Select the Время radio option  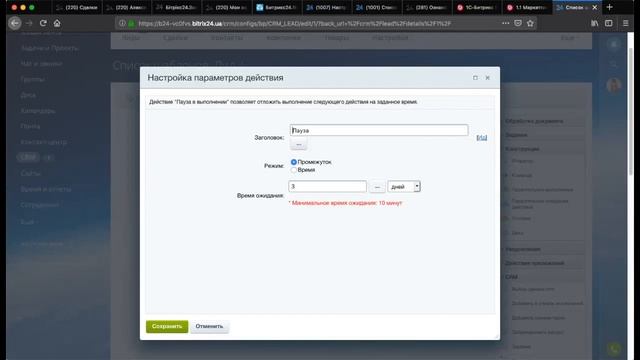[x=293, y=170]
